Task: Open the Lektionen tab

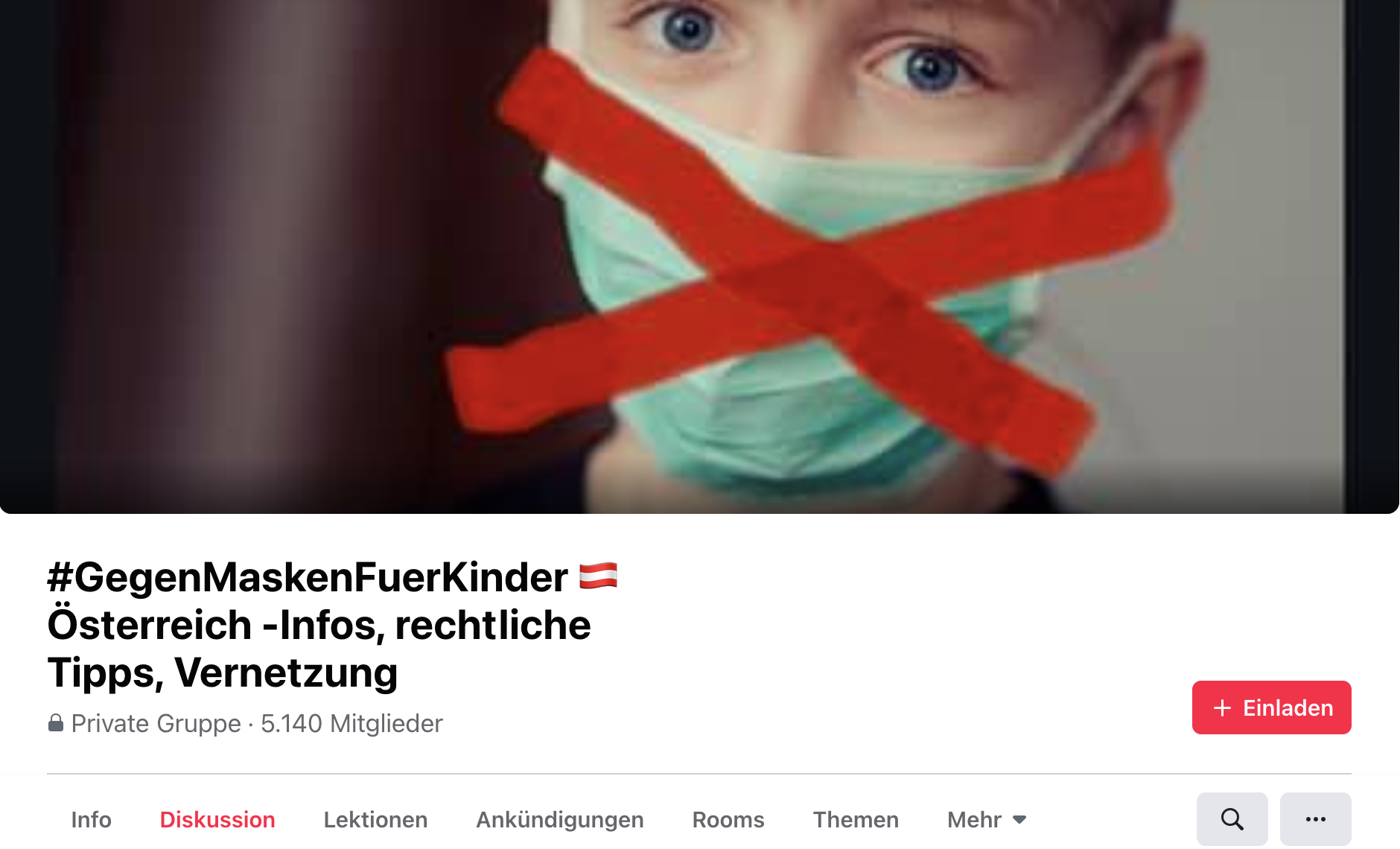Action: 375,819
